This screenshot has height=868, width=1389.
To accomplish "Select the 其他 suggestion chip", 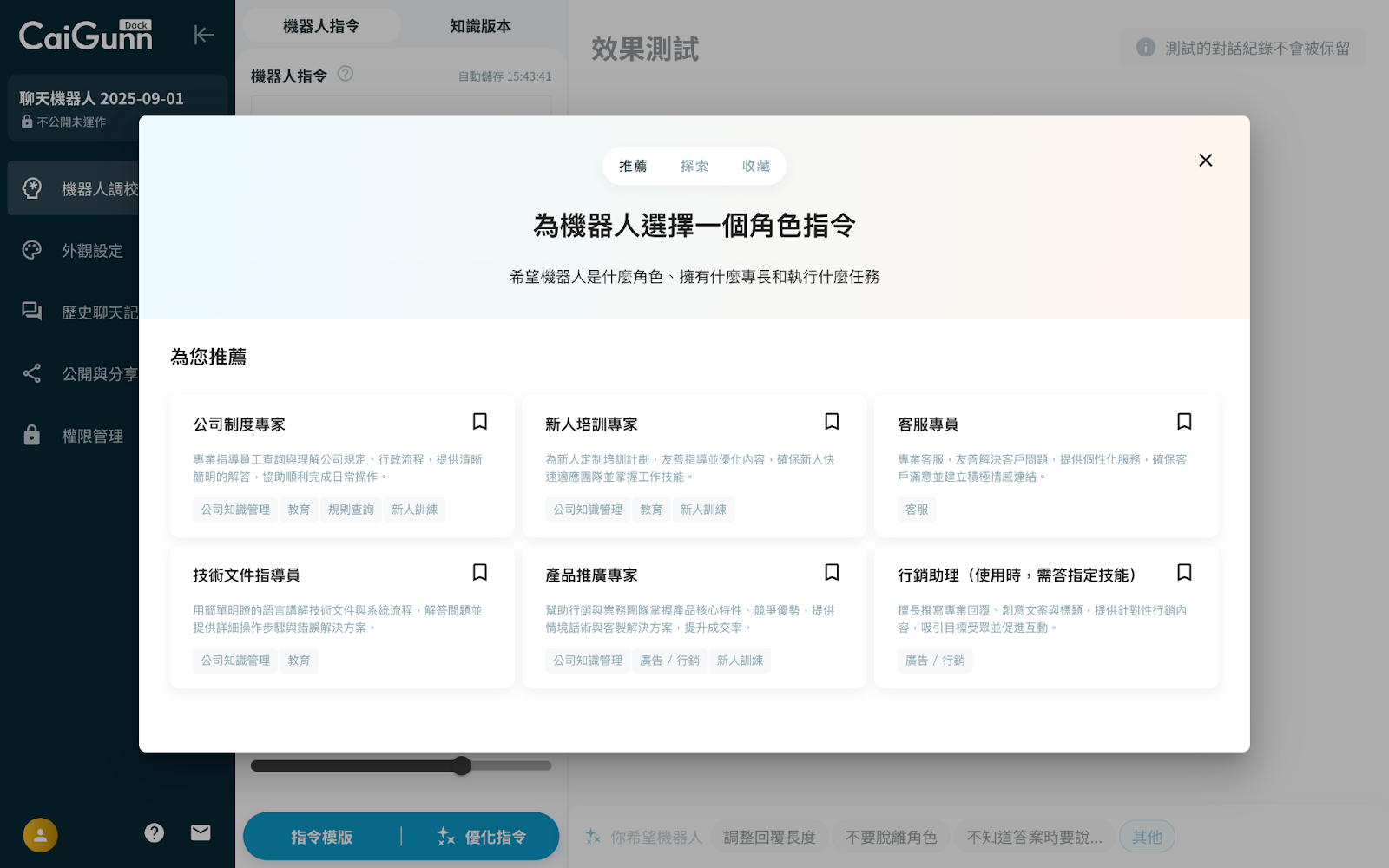I will (1146, 837).
